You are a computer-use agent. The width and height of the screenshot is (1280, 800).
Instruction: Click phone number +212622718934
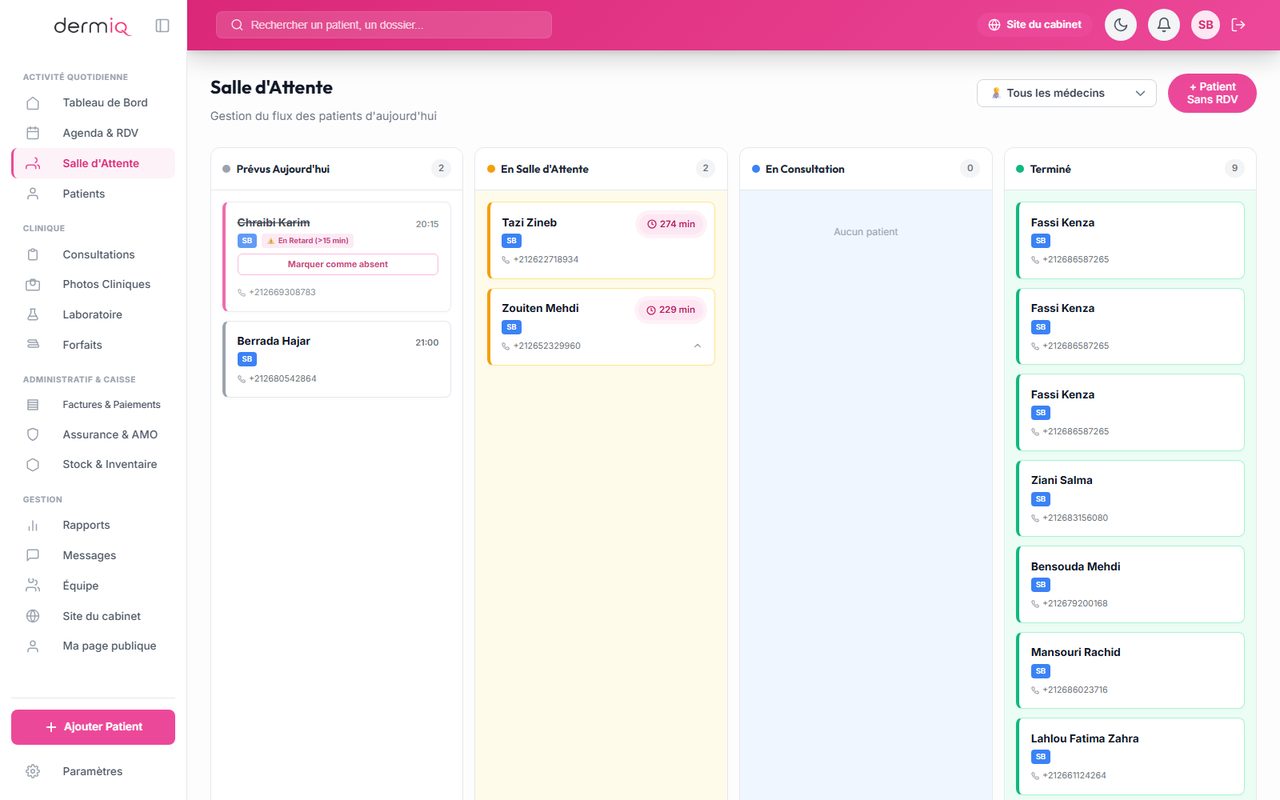(546, 260)
